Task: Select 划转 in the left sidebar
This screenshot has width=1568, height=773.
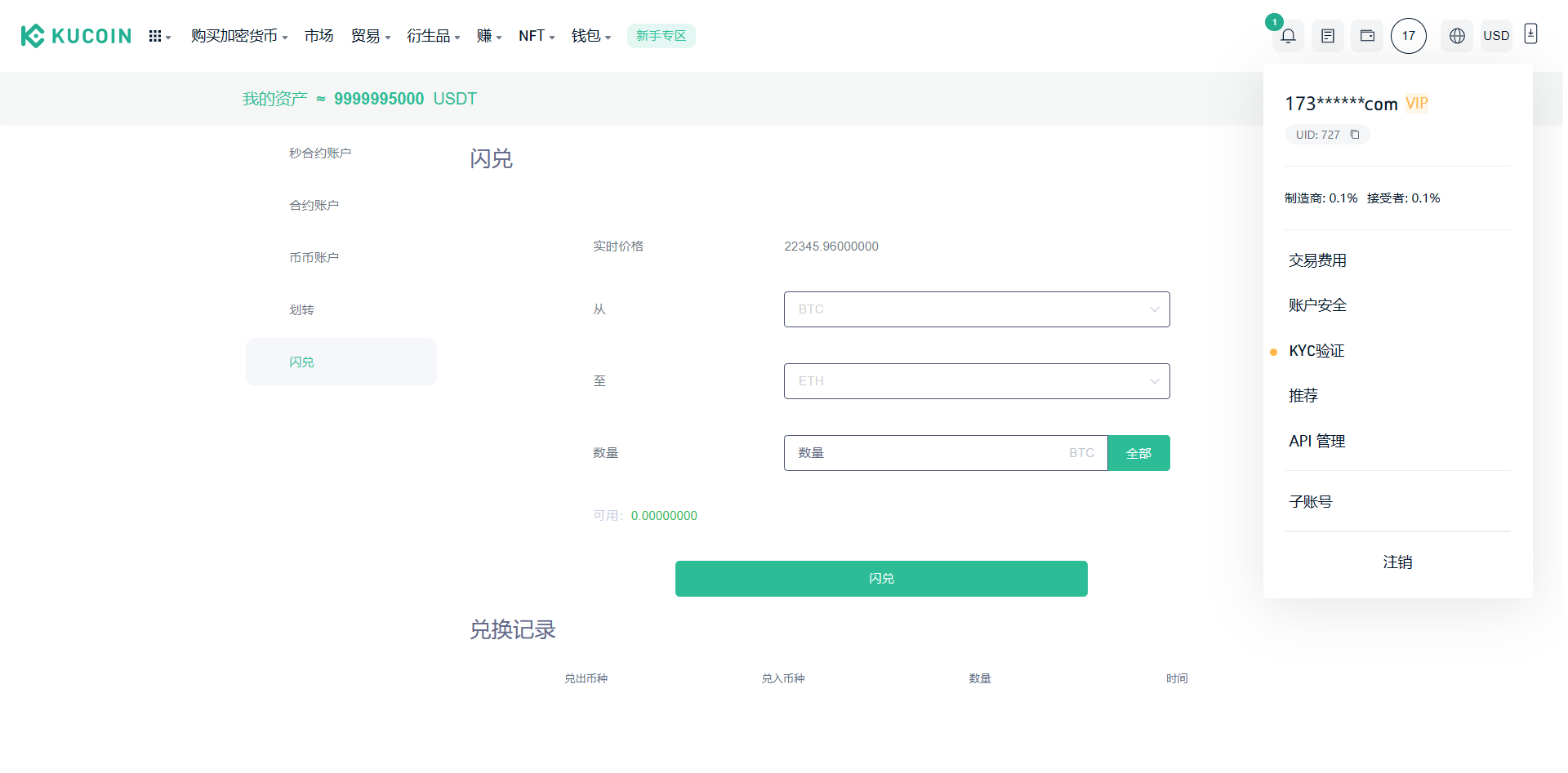Action: pyautogui.click(x=301, y=310)
